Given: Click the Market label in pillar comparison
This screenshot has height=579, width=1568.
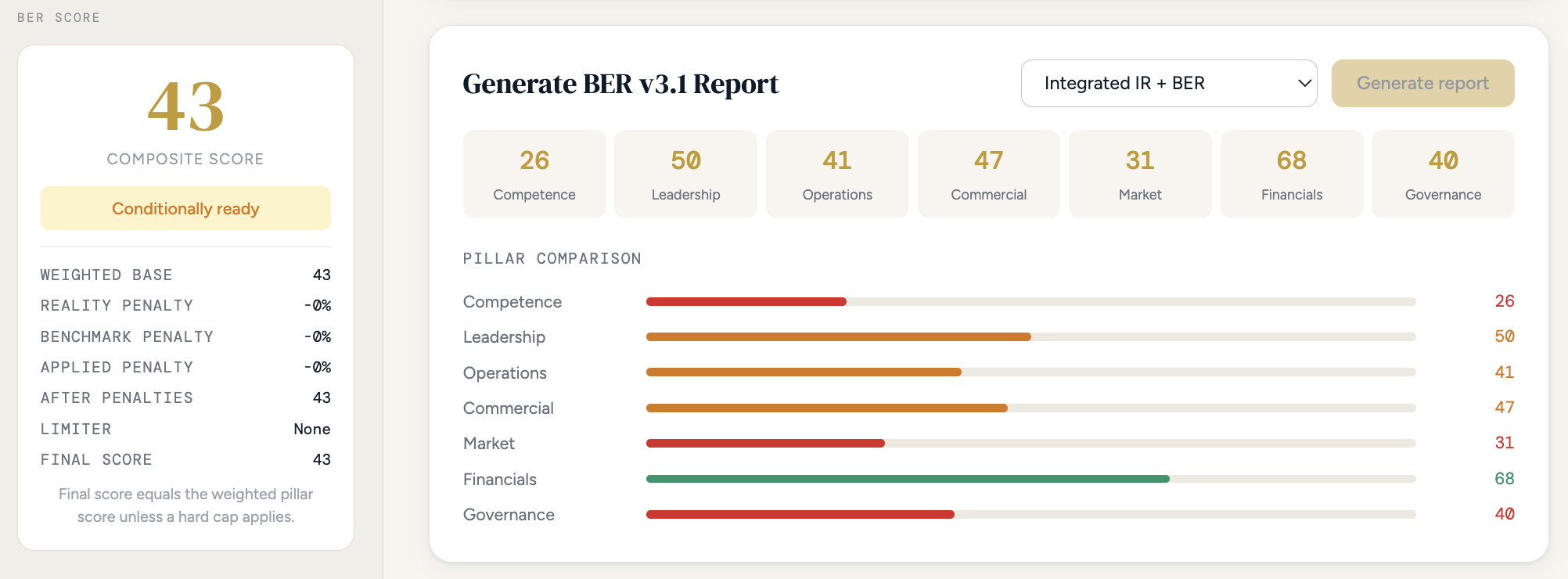Looking at the screenshot, I should [x=489, y=444].
